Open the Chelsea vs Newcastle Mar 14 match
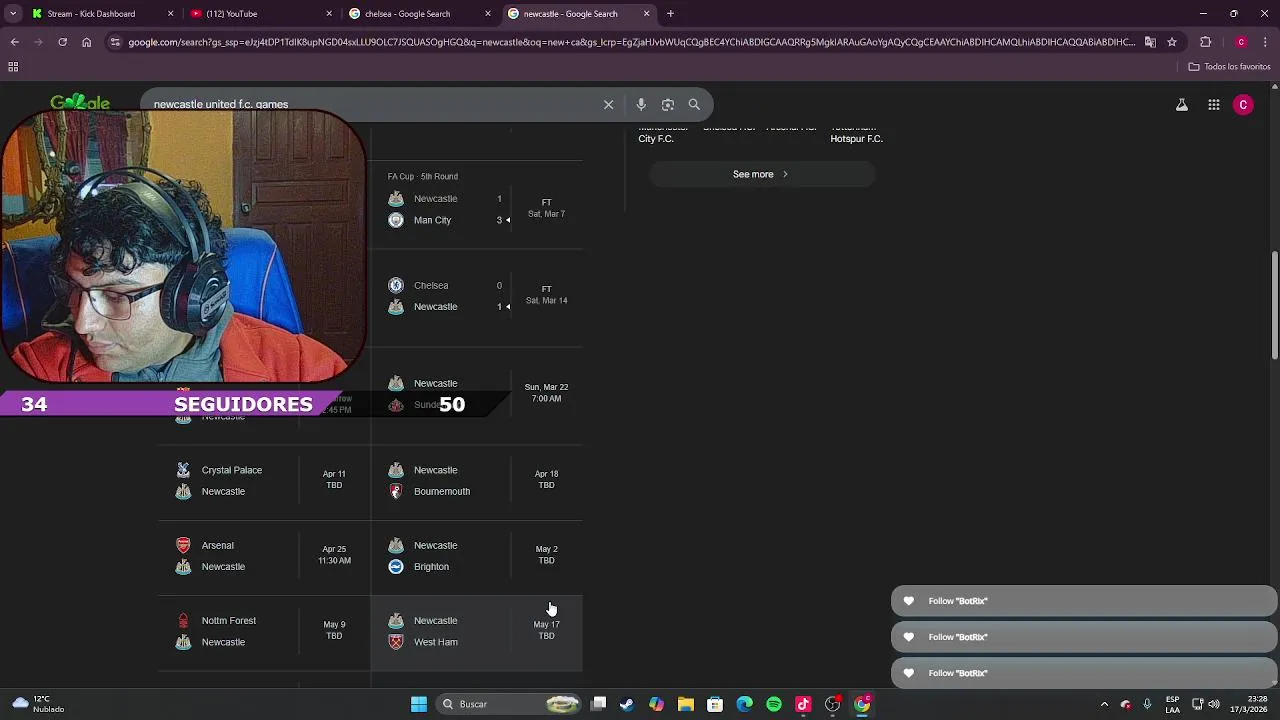 coord(477,296)
